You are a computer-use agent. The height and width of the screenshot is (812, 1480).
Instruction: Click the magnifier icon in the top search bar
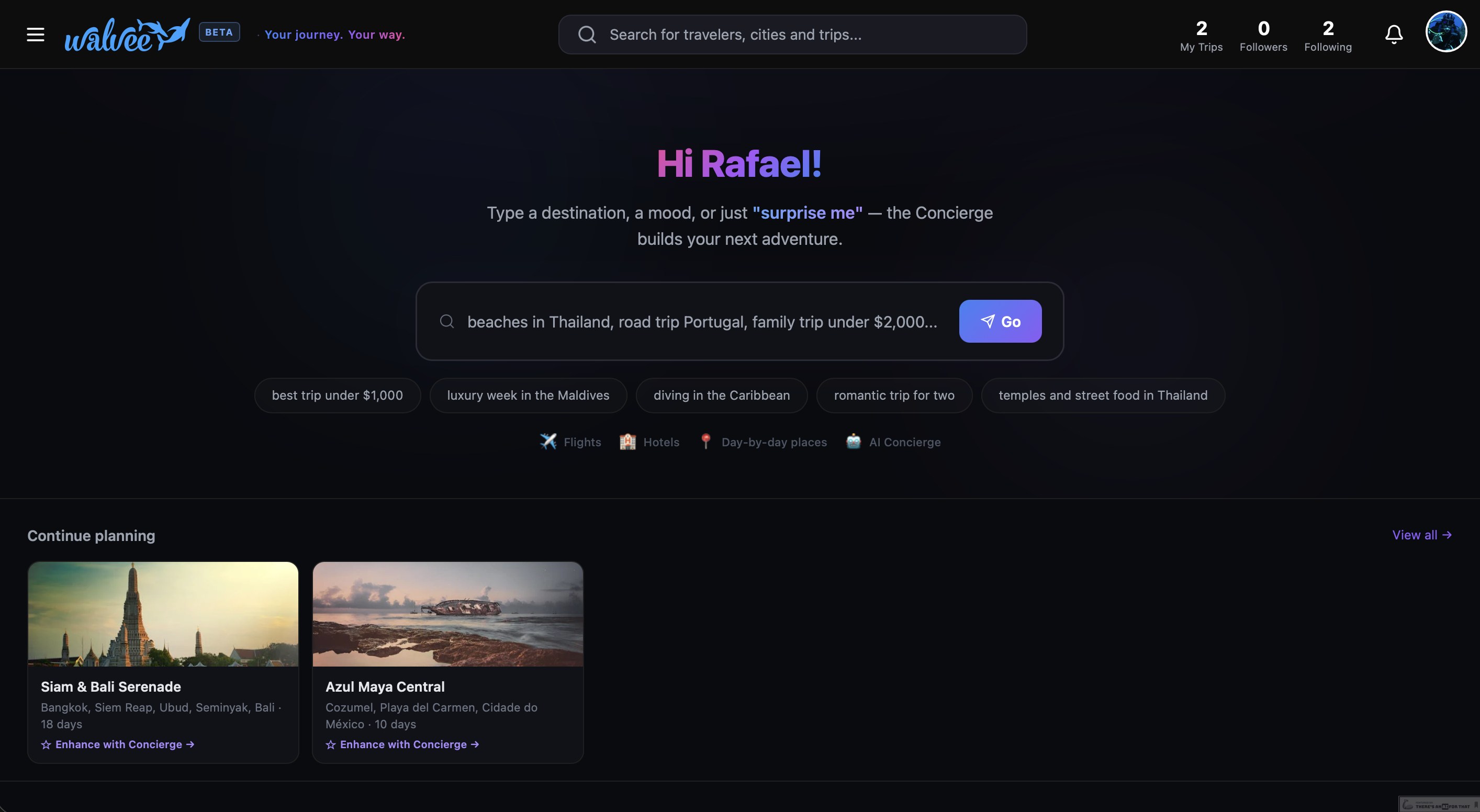[587, 35]
